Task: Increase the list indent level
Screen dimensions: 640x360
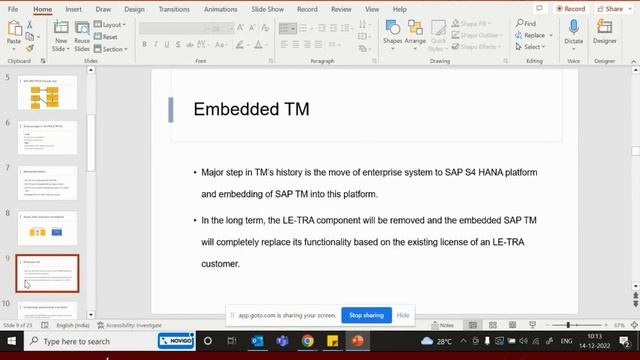Action: [x=333, y=28]
